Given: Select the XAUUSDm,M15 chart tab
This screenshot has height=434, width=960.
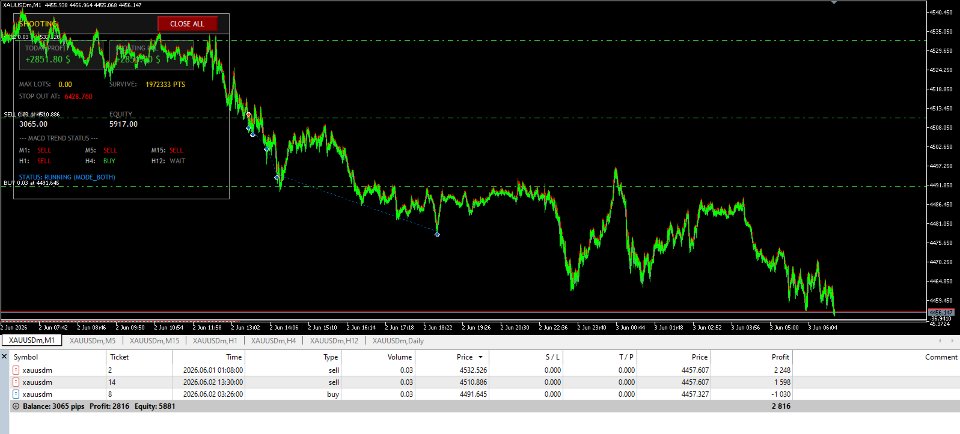Looking at the screenshot, I should [x=154, y=341].
